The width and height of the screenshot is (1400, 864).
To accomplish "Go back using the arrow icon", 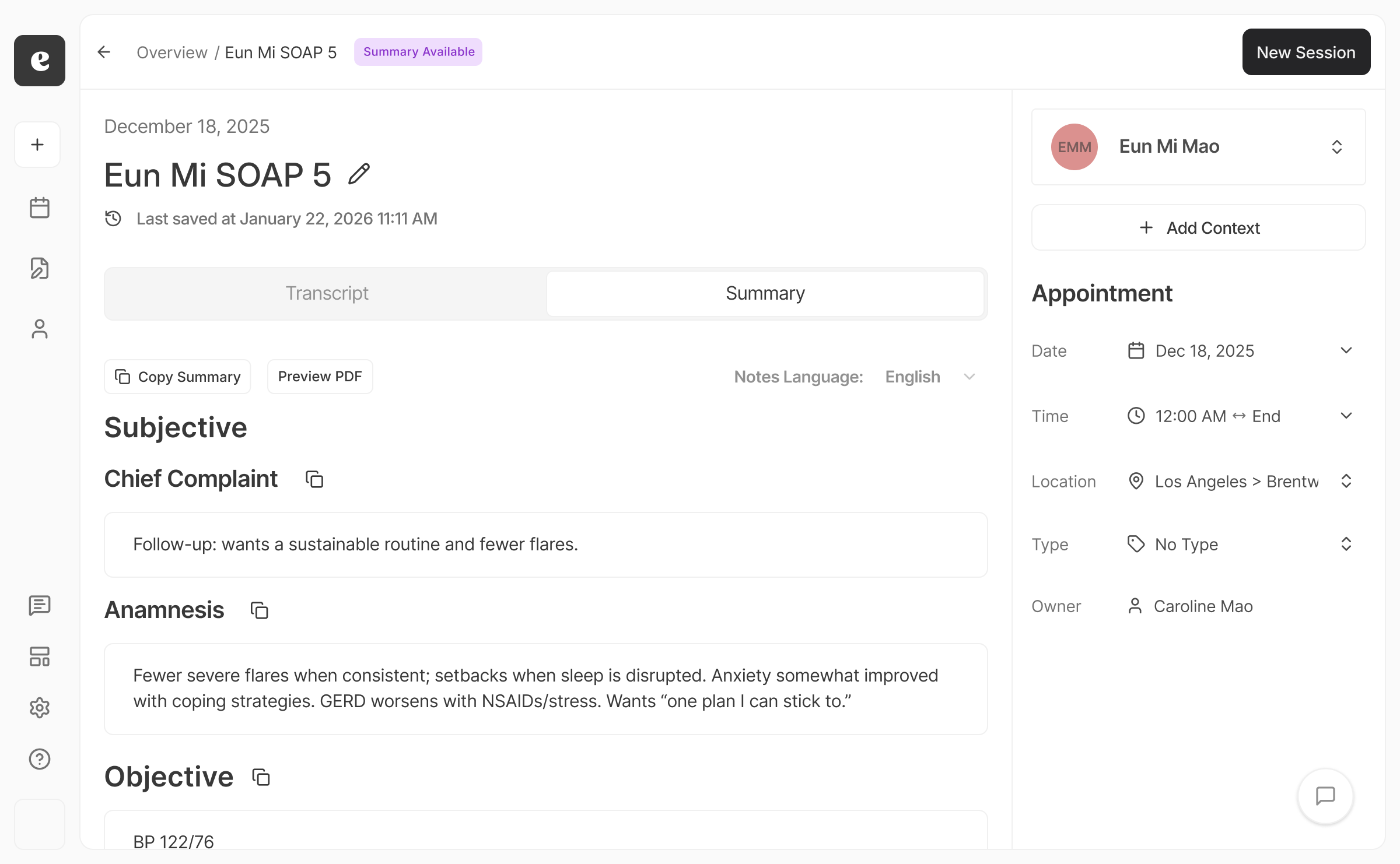I will (104, 52).
